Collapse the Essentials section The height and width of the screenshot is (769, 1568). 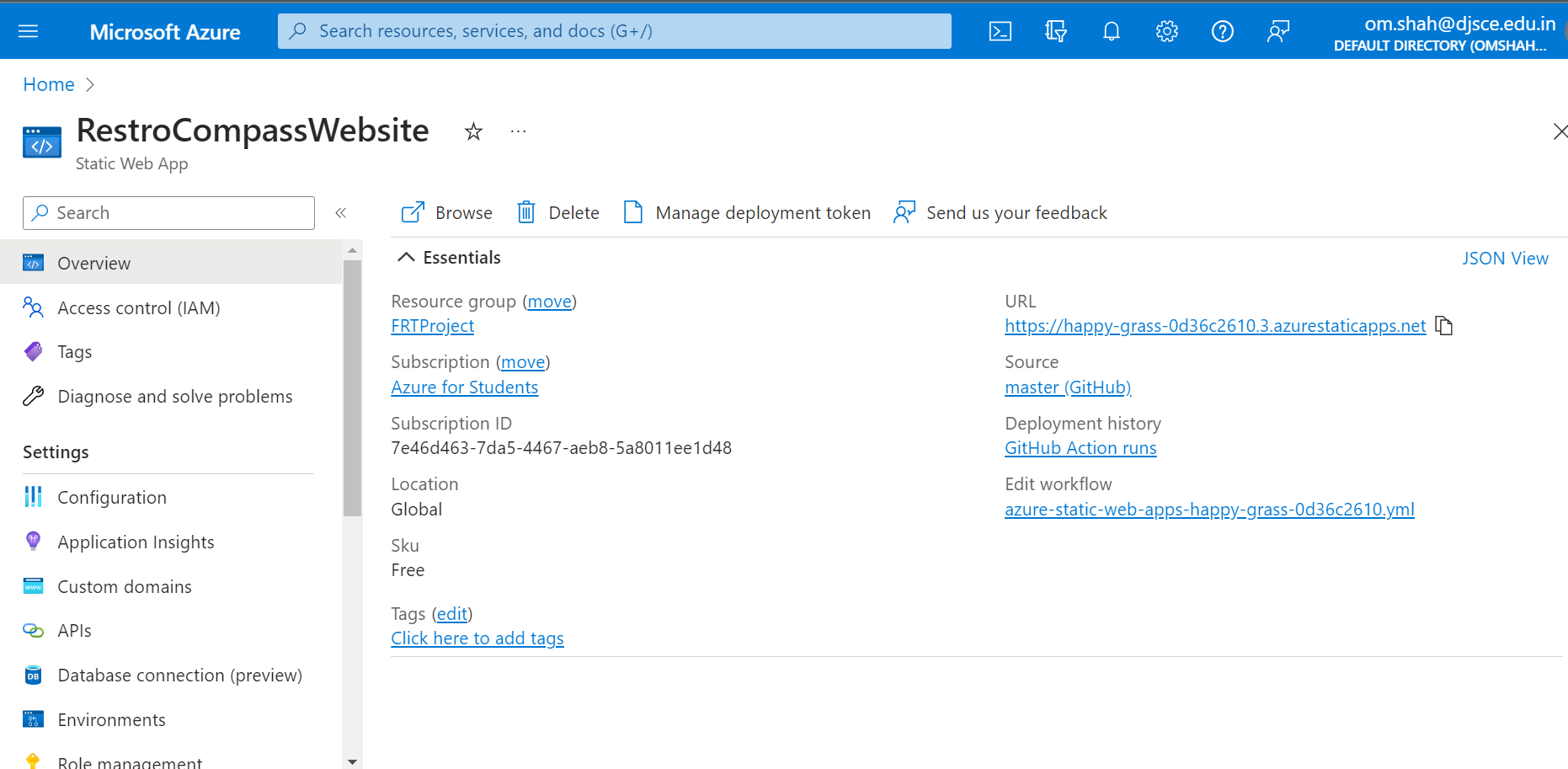point(407,257)
